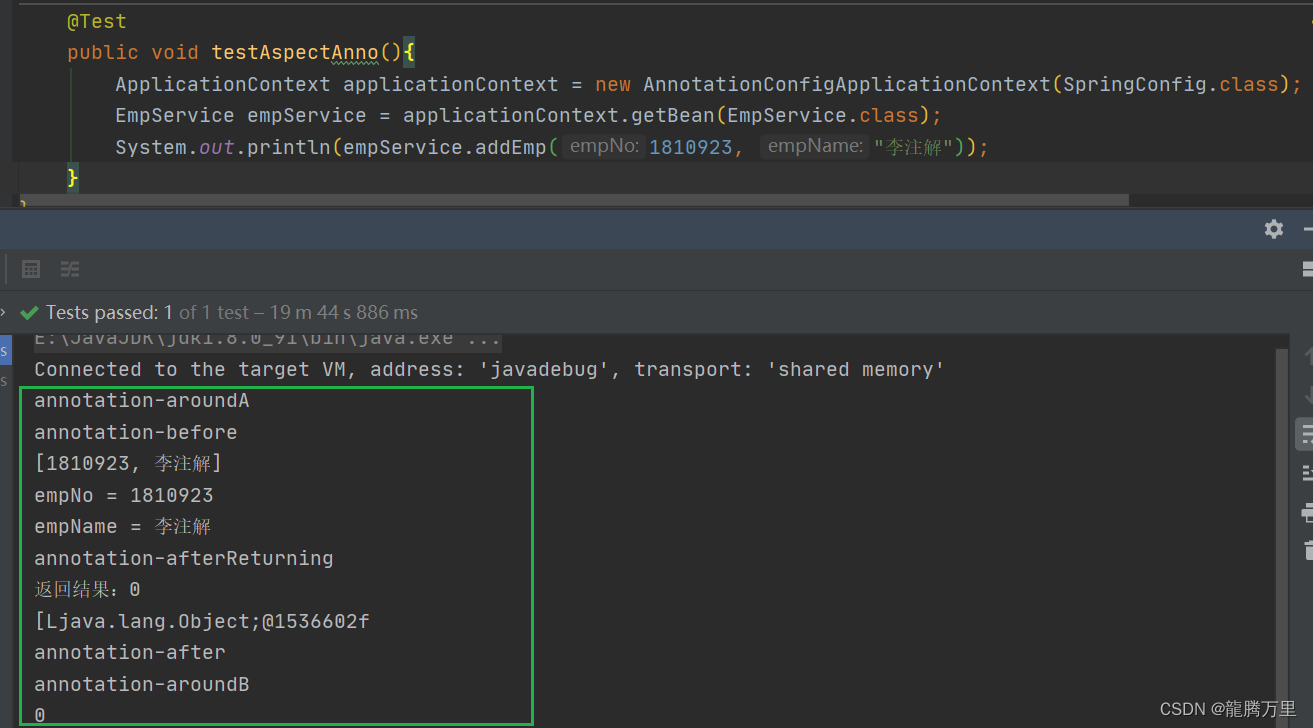Click the horizontal editor scrollbar
Viewport: 1313px width, 728px height.
(575, 200)
